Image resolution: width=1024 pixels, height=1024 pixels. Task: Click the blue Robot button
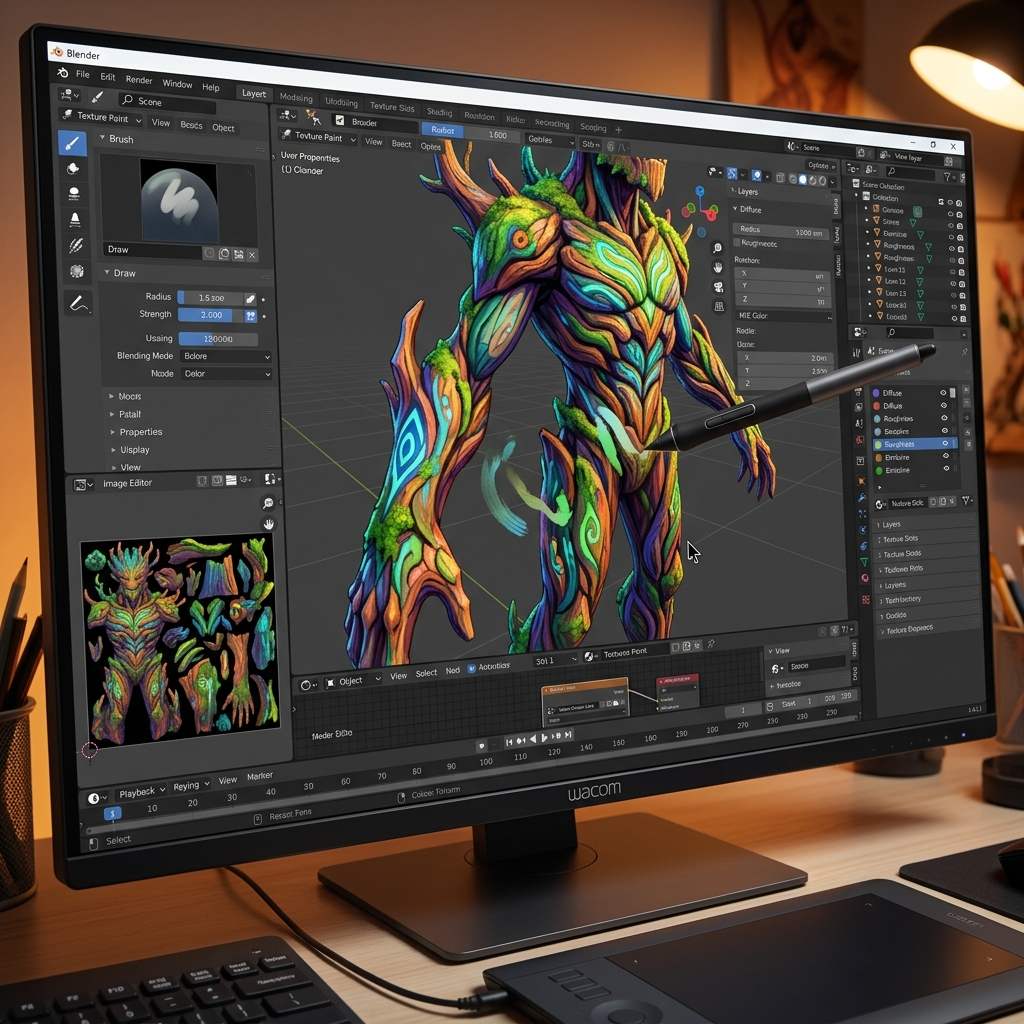coord(442,130)
